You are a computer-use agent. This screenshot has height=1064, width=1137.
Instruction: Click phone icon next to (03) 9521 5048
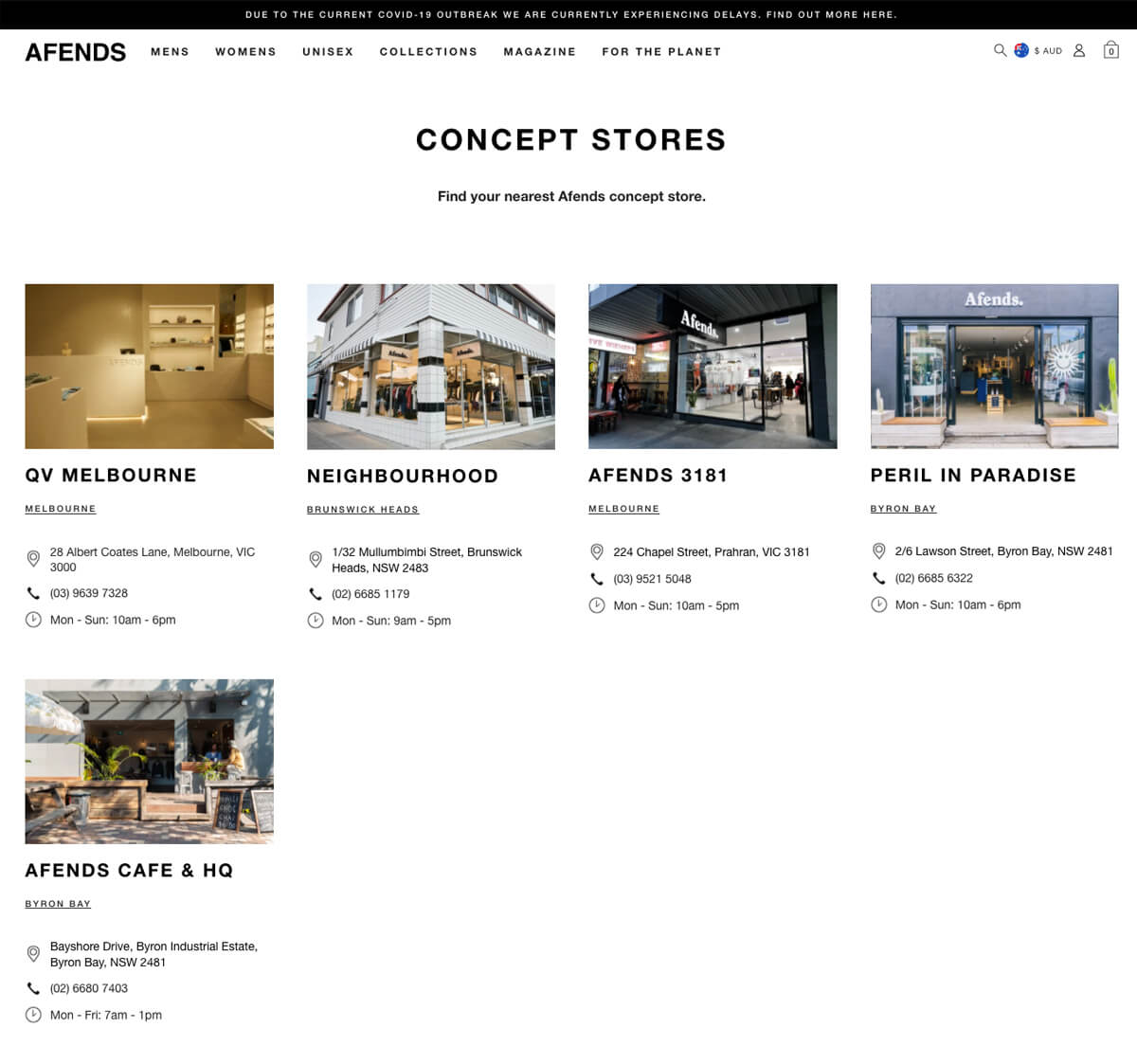click(x=597, y=579)
